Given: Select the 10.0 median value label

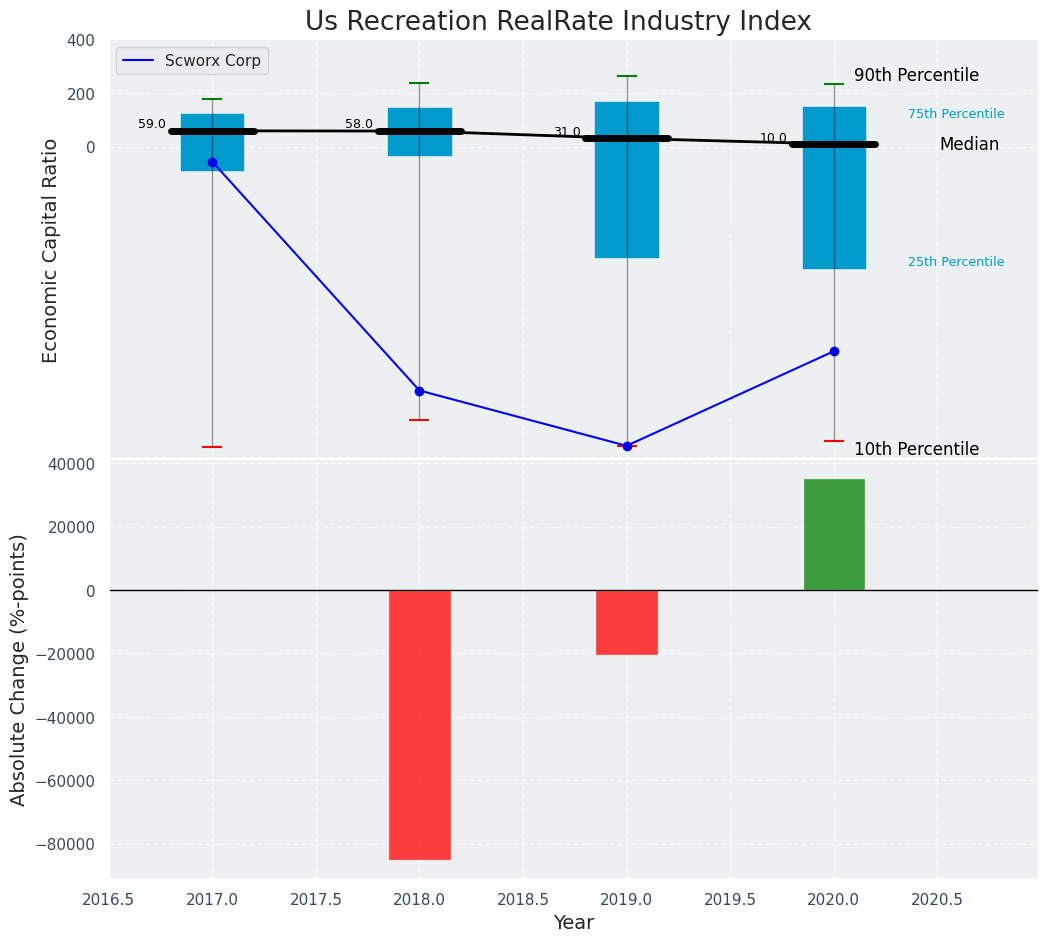Looking at the screenshot, I should click(x=773, y=138).
